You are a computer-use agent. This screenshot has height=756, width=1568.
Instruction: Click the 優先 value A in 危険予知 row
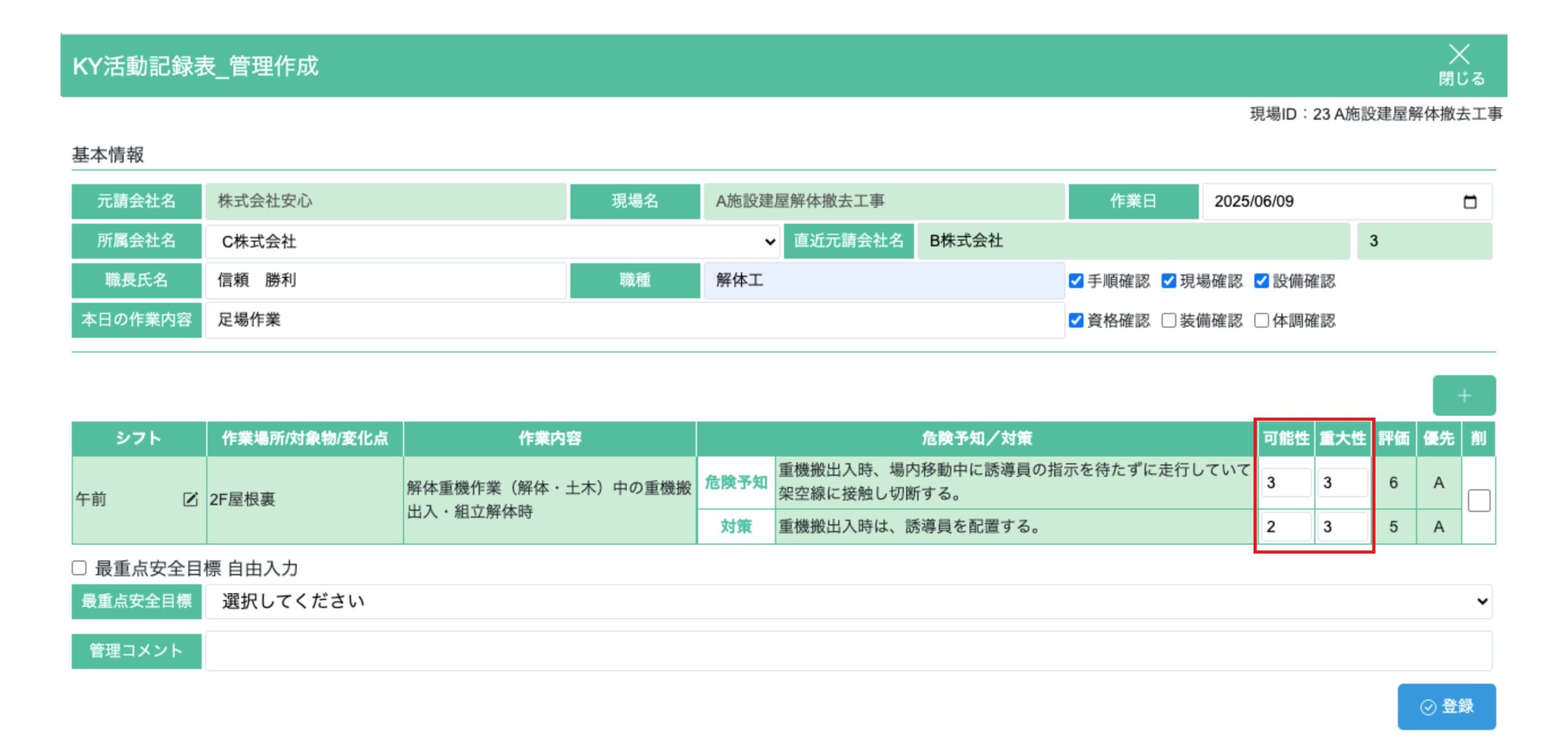pos(1439,483)
